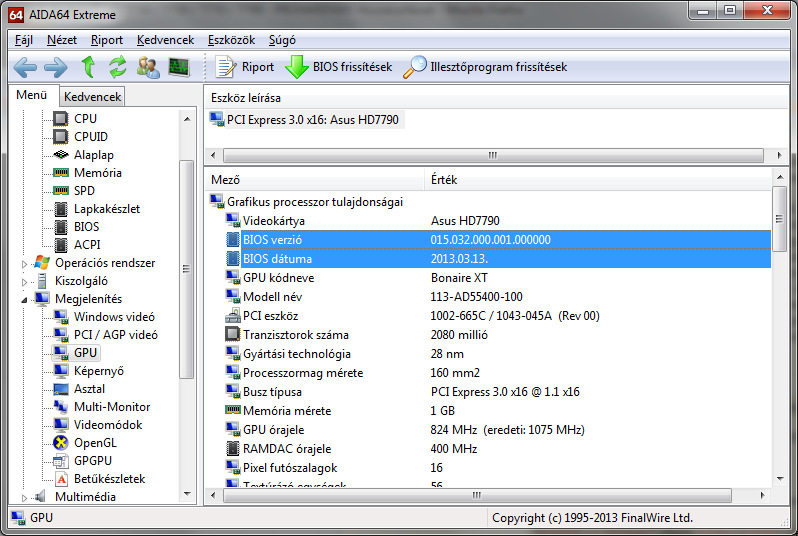The image size is (798, 536).
Task: Collapse the Megjelenítés node
Action: click(x=24, y=300)
